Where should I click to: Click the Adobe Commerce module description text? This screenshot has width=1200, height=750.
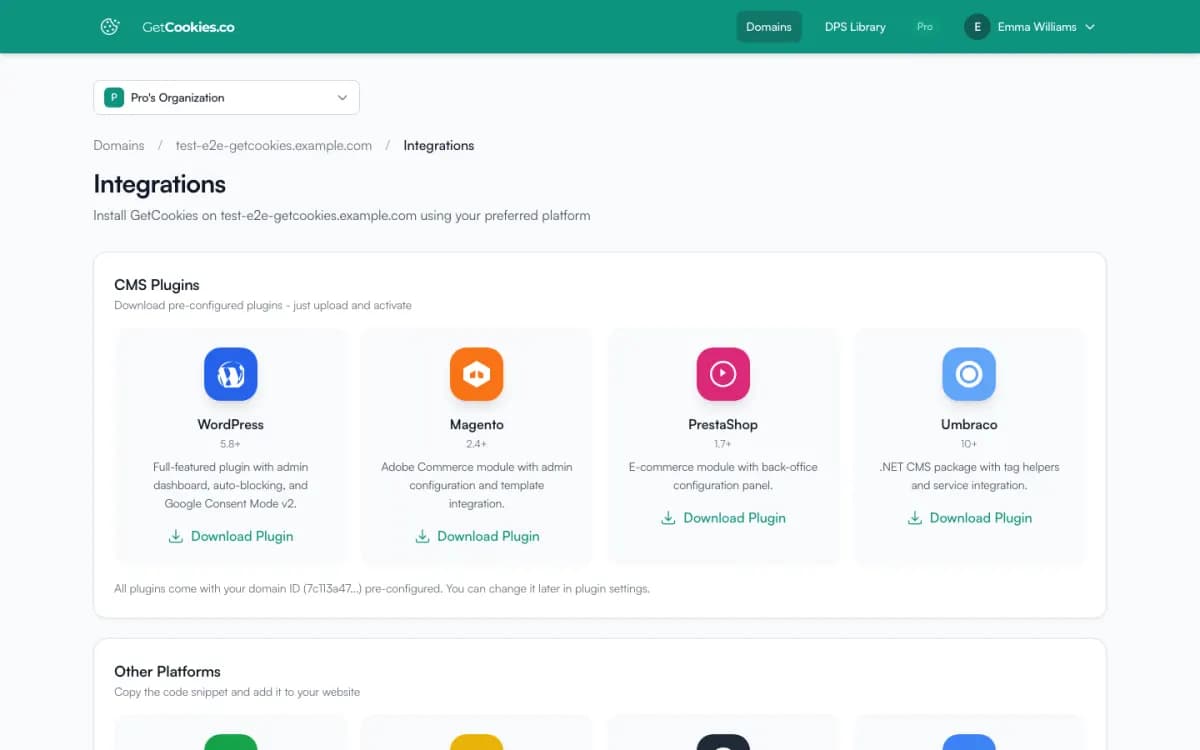pyautogui.click(x=477, y=485)
